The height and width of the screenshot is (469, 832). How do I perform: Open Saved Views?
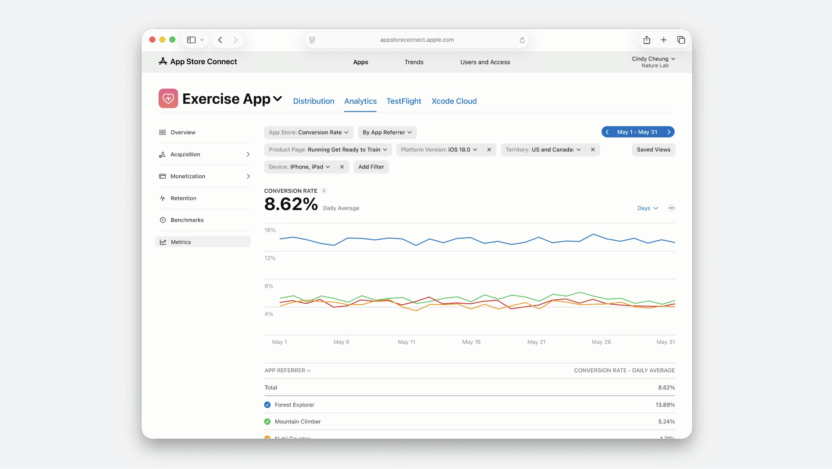point(653,150)
